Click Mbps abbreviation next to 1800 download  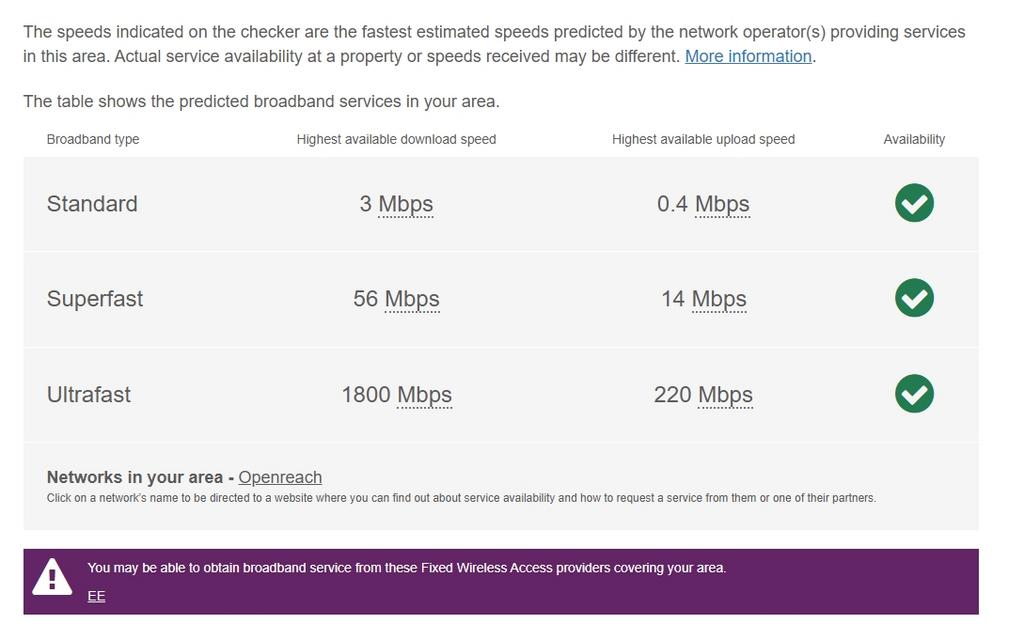pyautogui.click(x=424, y=395)
